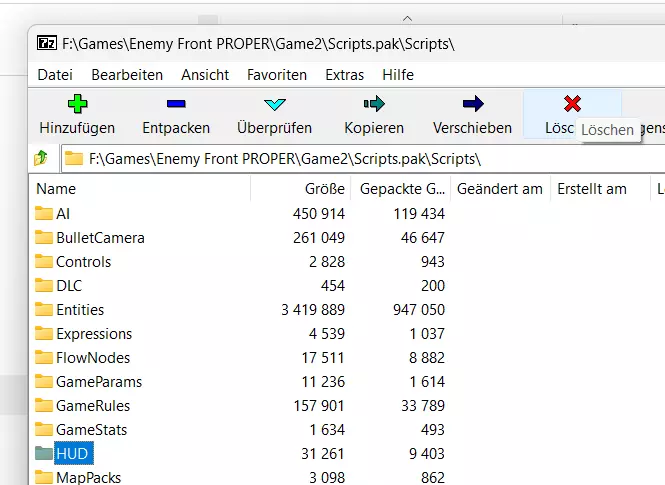Select the Entities folder icon
The height and width of the screenshot is (485, 665).
coord(44,309)
